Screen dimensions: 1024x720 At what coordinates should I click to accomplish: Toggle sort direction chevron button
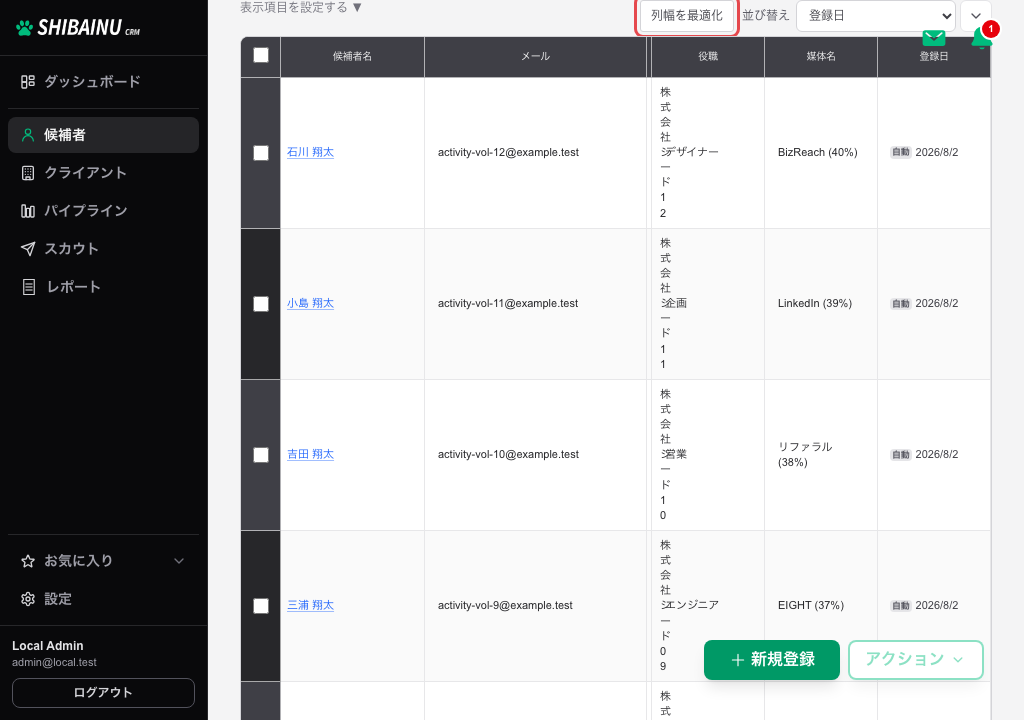pos(976,16)
